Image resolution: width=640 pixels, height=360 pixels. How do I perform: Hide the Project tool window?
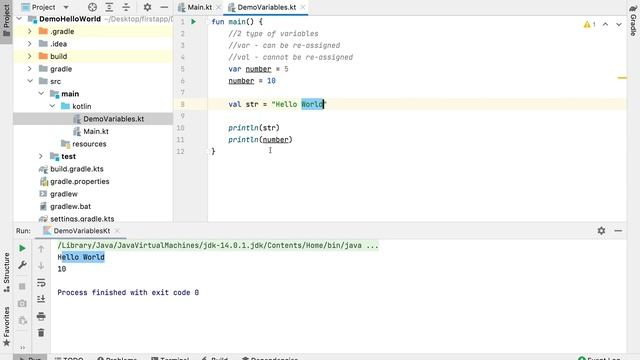tap(164, 7)
